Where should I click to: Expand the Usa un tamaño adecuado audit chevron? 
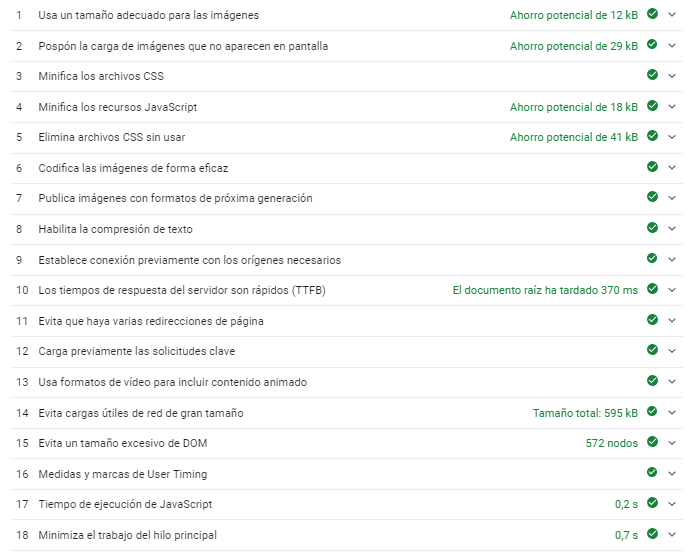[673, 15]
